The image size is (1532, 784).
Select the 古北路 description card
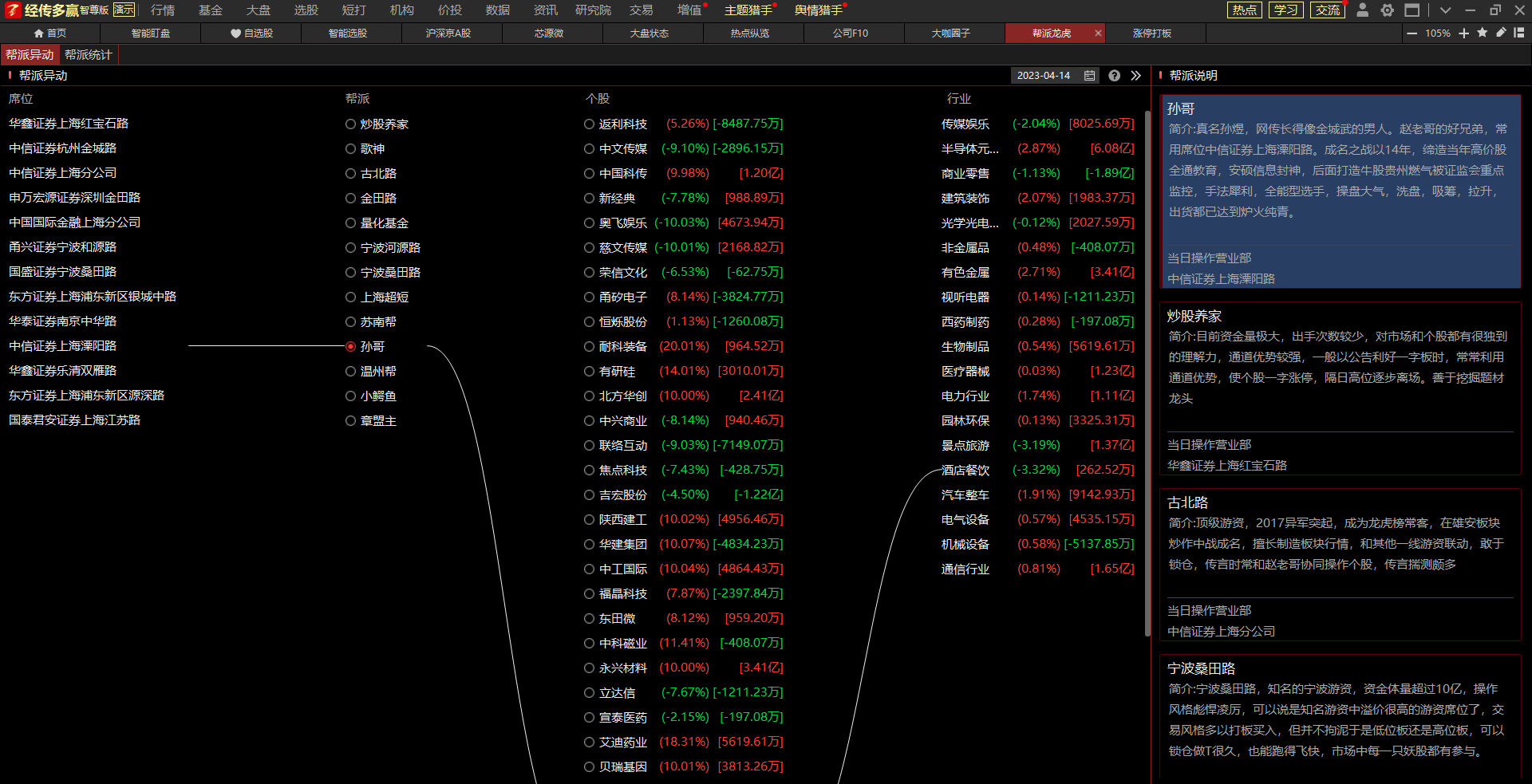(x=1340, y=565)
